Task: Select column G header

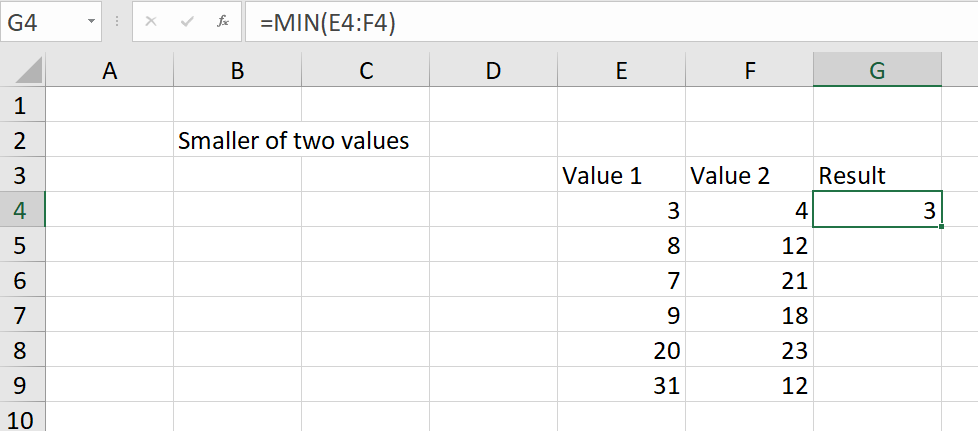Action: click(x=877, y=70)
